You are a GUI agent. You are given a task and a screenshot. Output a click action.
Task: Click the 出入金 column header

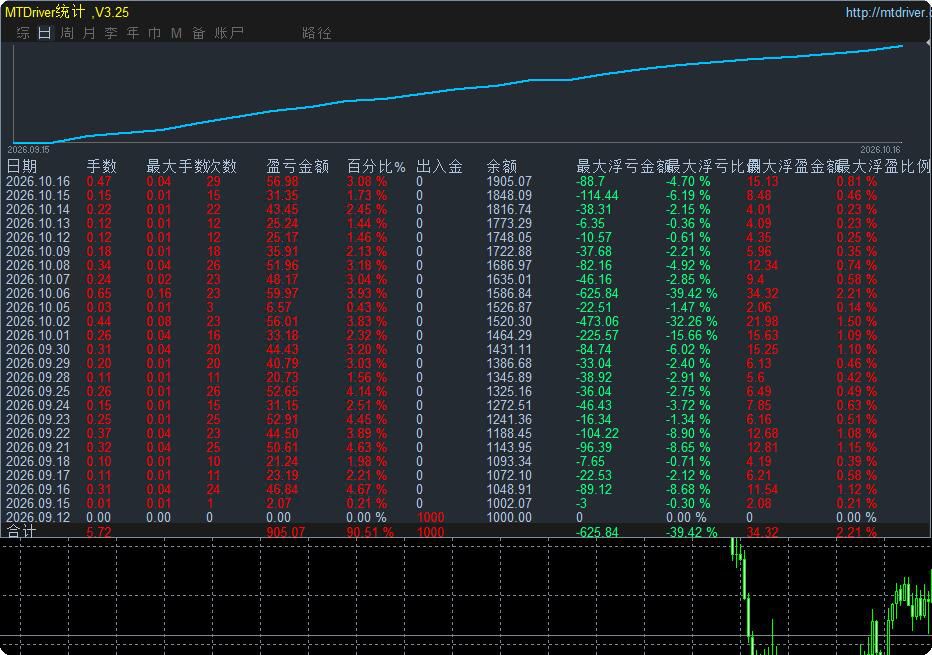point(439,166)
